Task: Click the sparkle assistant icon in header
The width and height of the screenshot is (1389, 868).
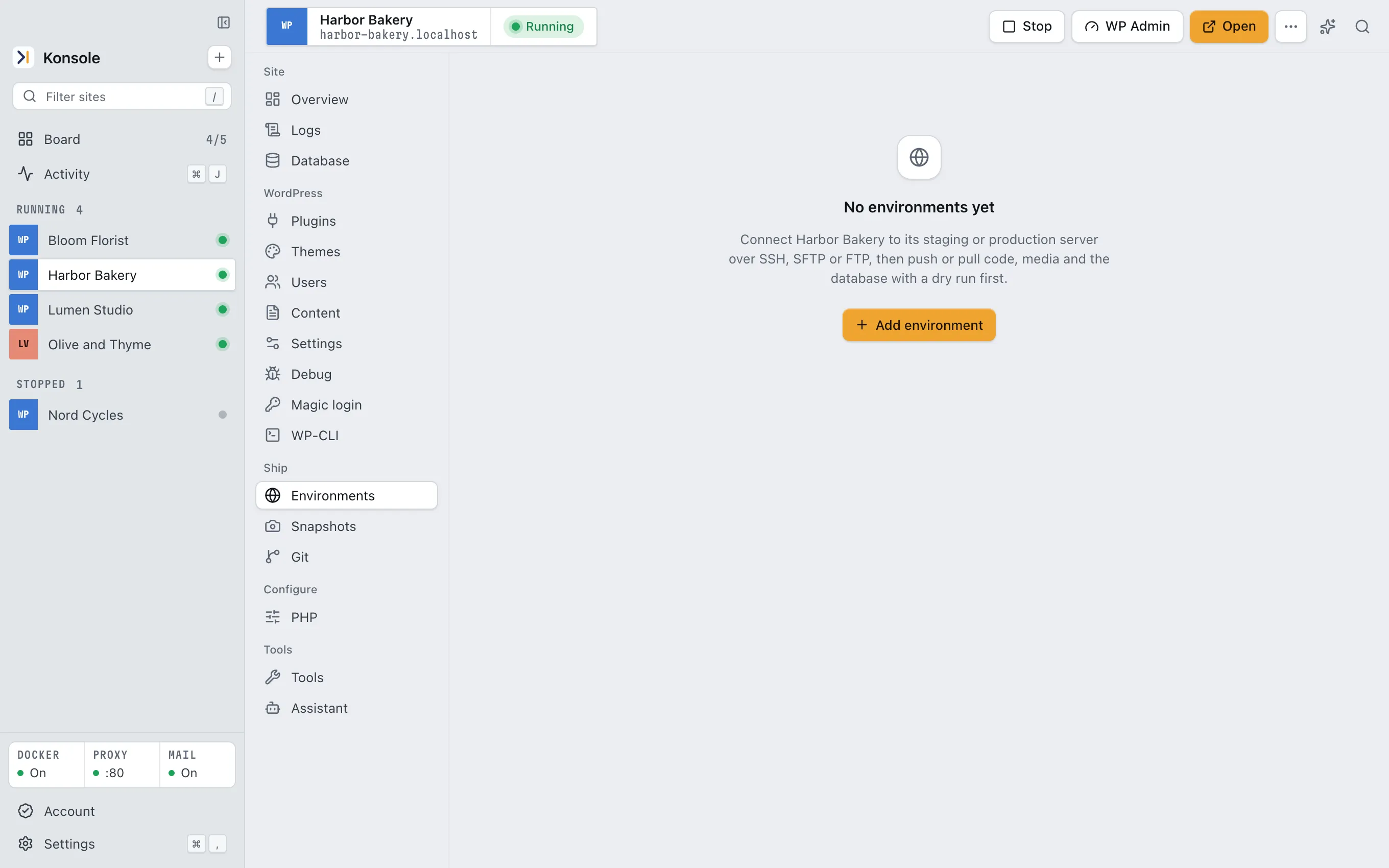Action: [1327, 27]
